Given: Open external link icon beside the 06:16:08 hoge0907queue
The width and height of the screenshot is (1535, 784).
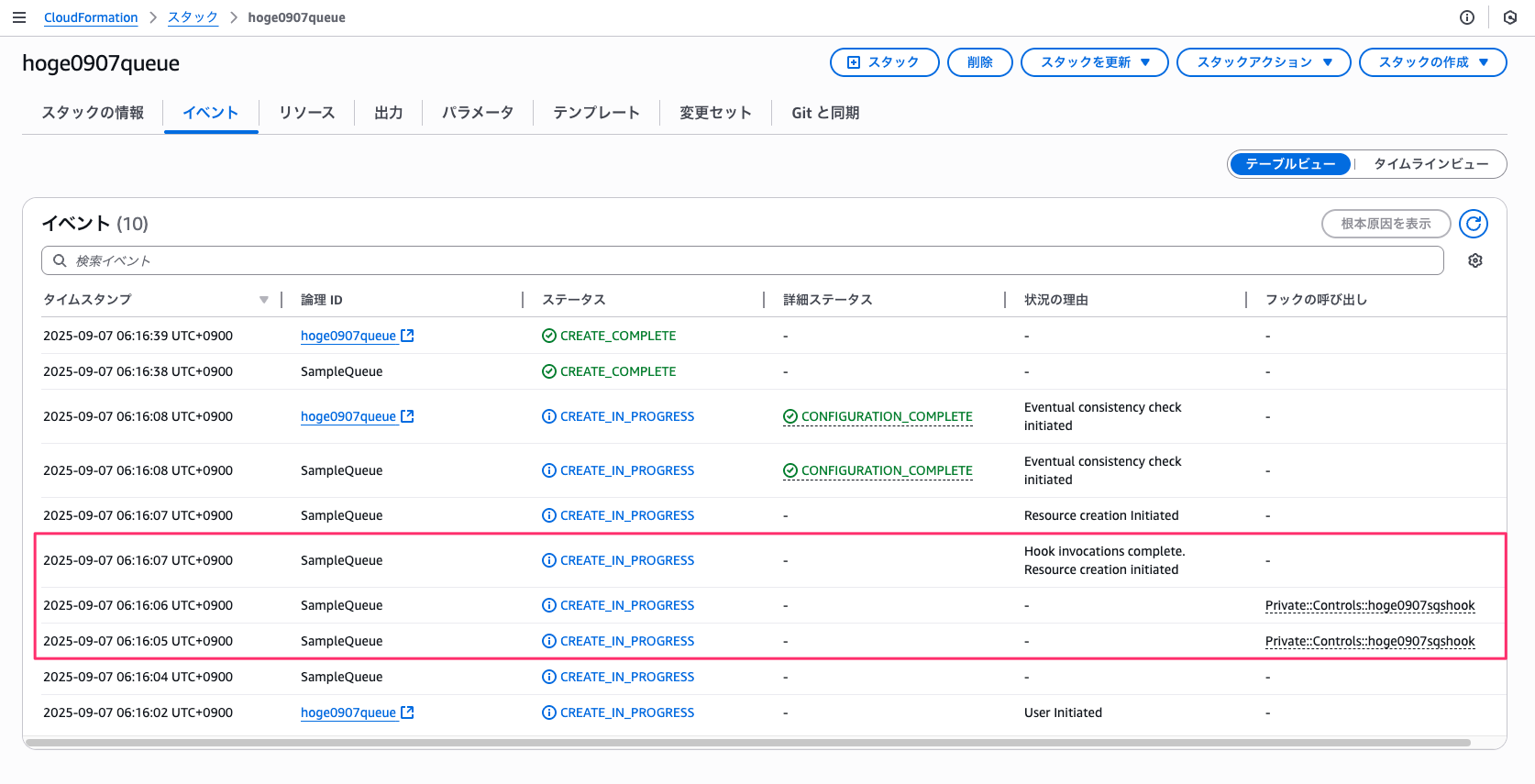Looking at the screenshot, I should click(408, 416).
